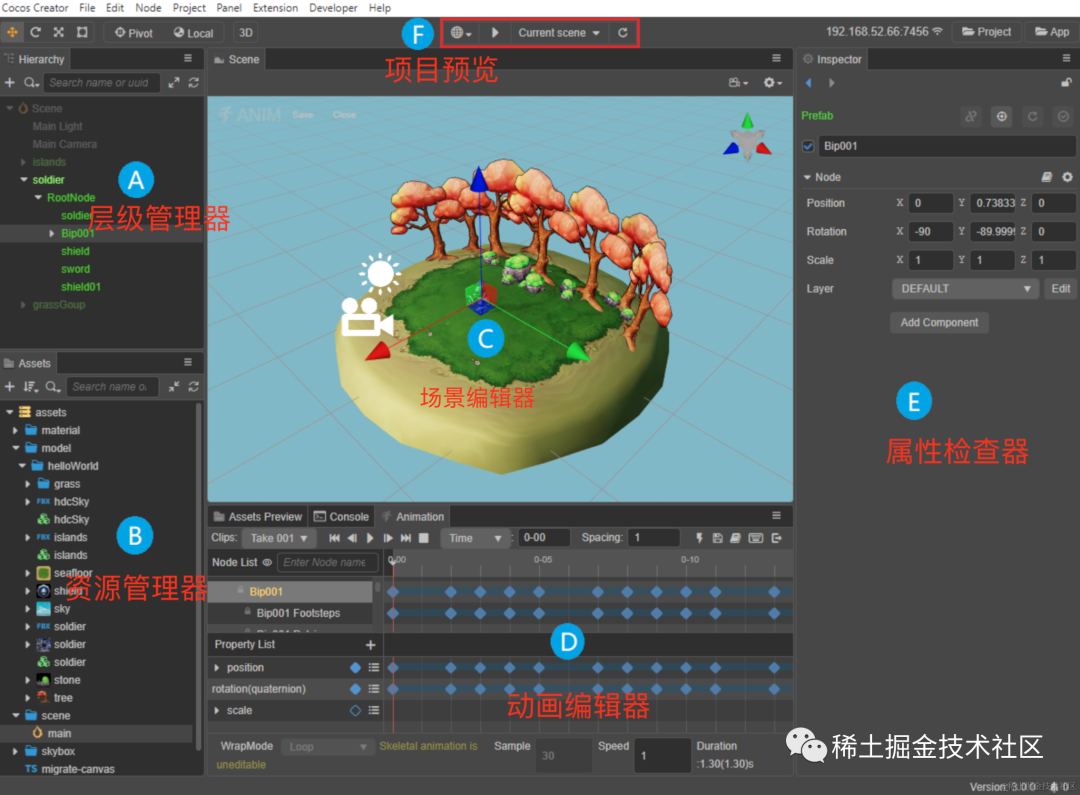
Task: Select the Move gizmo tool
Action: pos(12,32)
